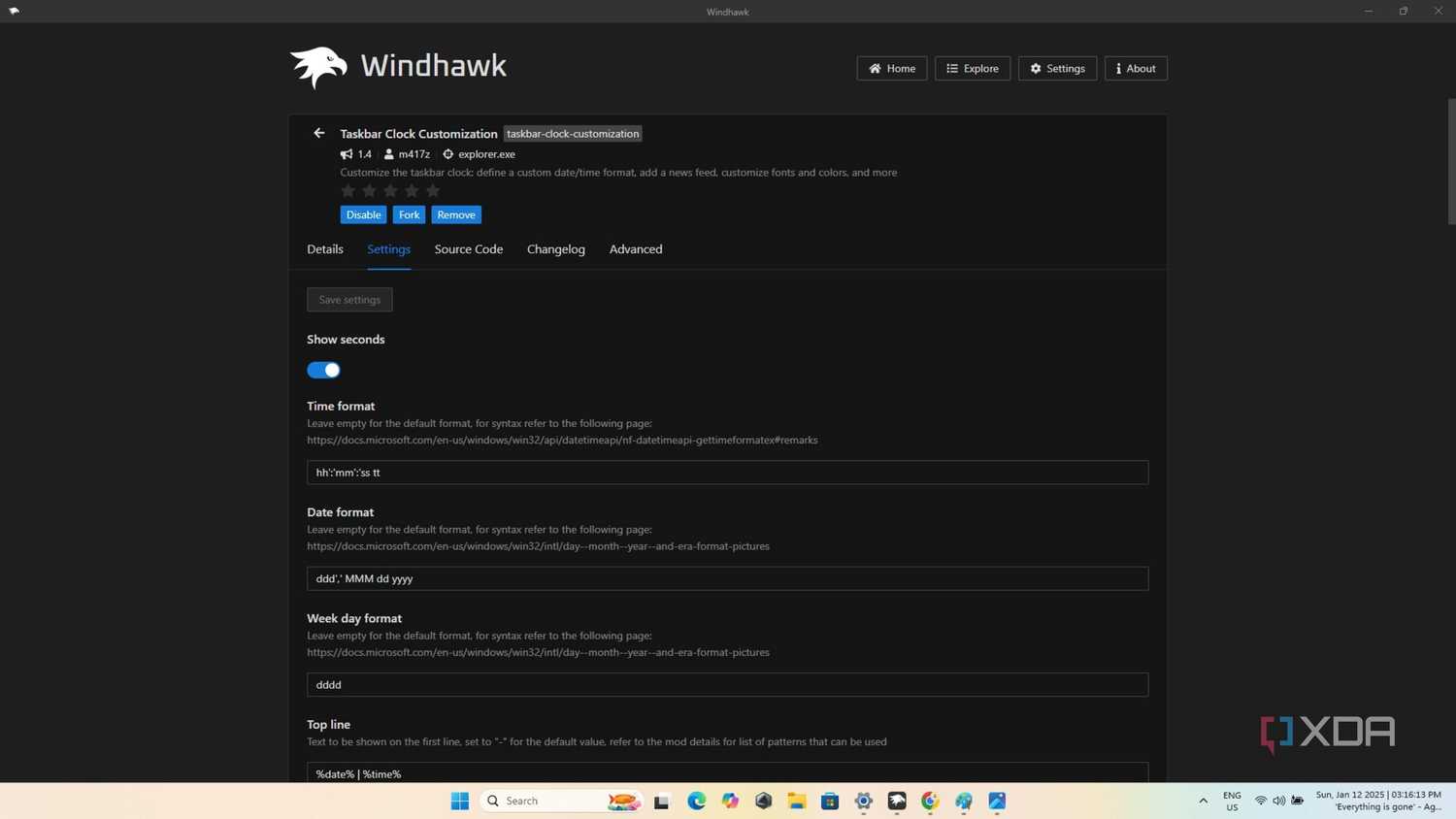Toggle the Show seconds switch
Screen dimensions: 1456x819
(x=323, y=370)
